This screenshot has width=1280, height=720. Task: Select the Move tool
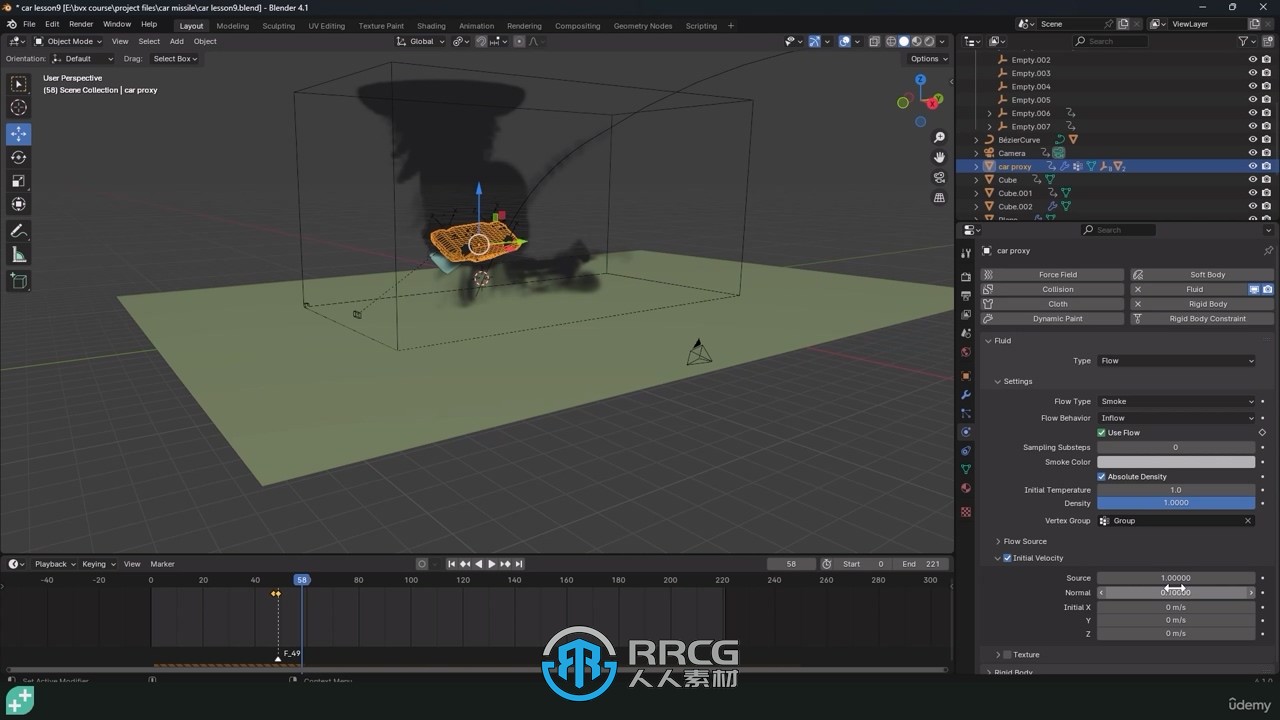[18, 134]
